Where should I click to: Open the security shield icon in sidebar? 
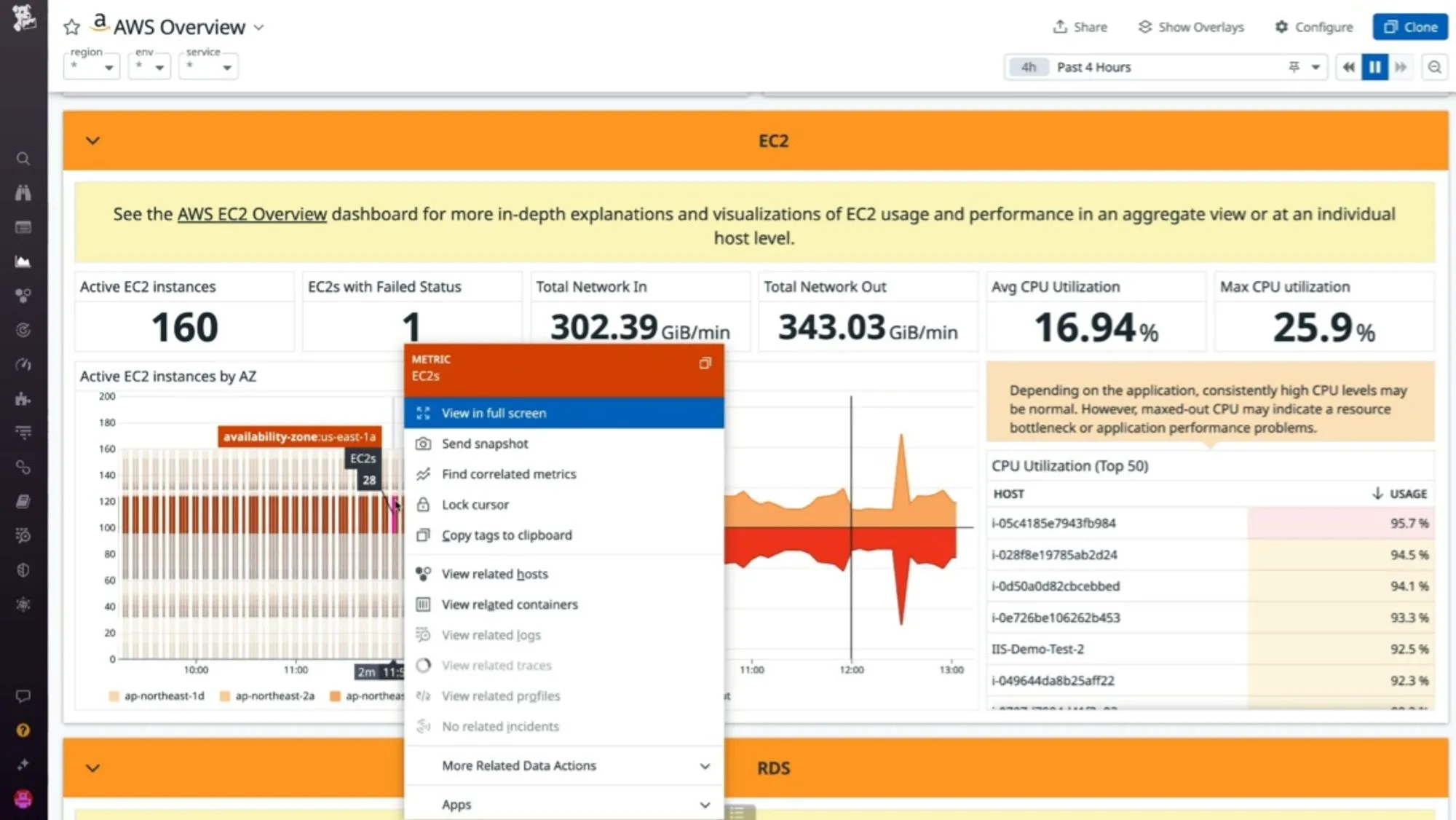[23, 570]
